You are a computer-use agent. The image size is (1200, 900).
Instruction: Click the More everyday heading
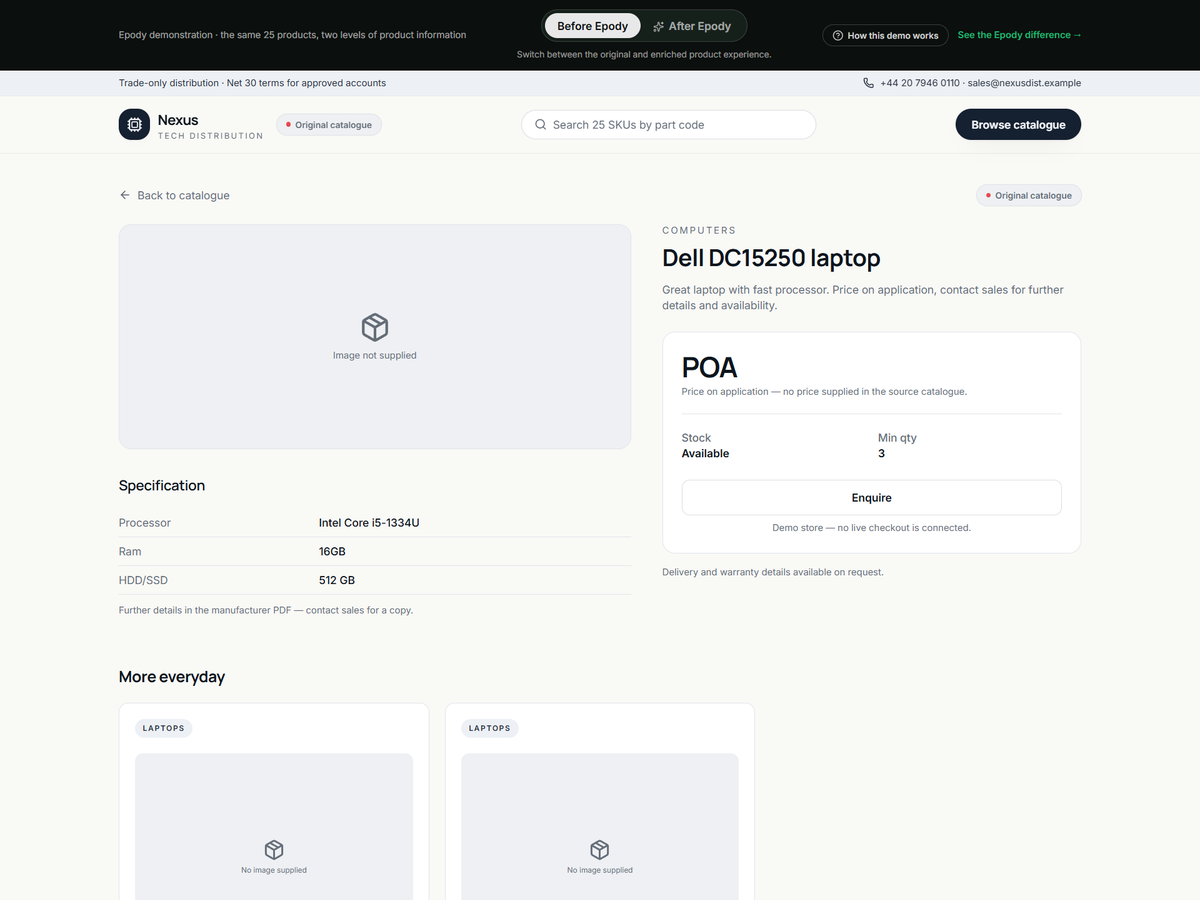pos(172,677)
